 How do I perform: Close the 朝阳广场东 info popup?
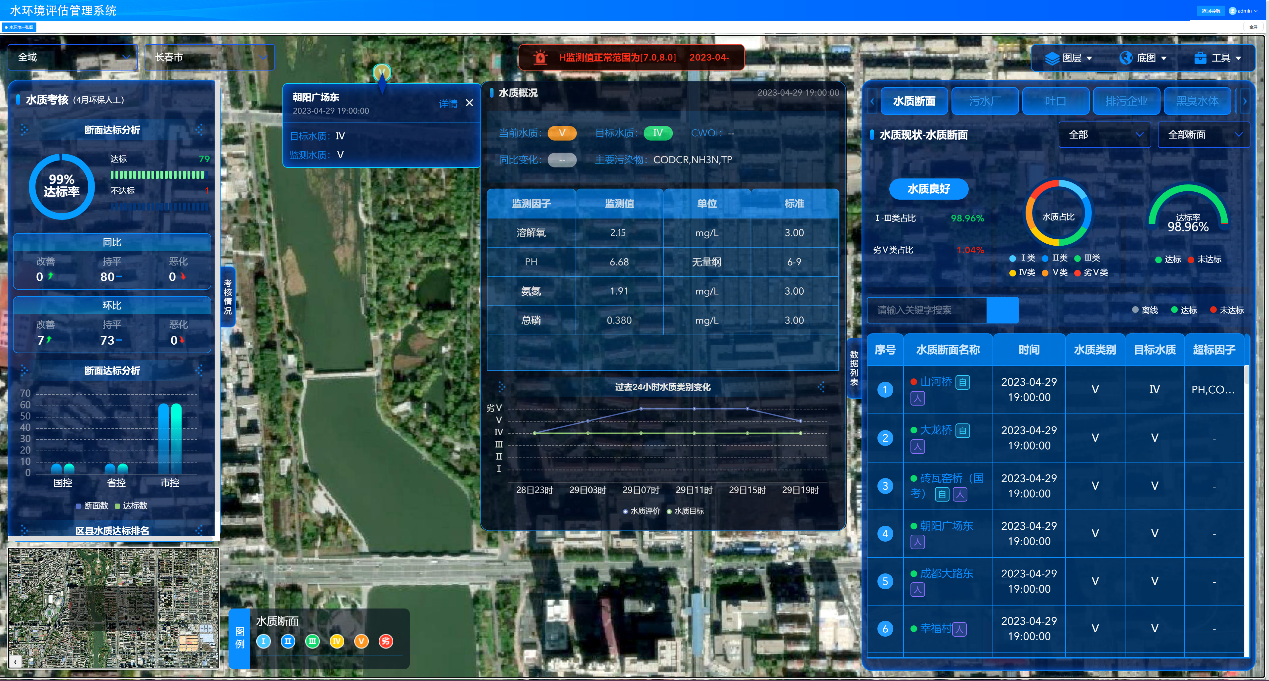pos(469,102)
